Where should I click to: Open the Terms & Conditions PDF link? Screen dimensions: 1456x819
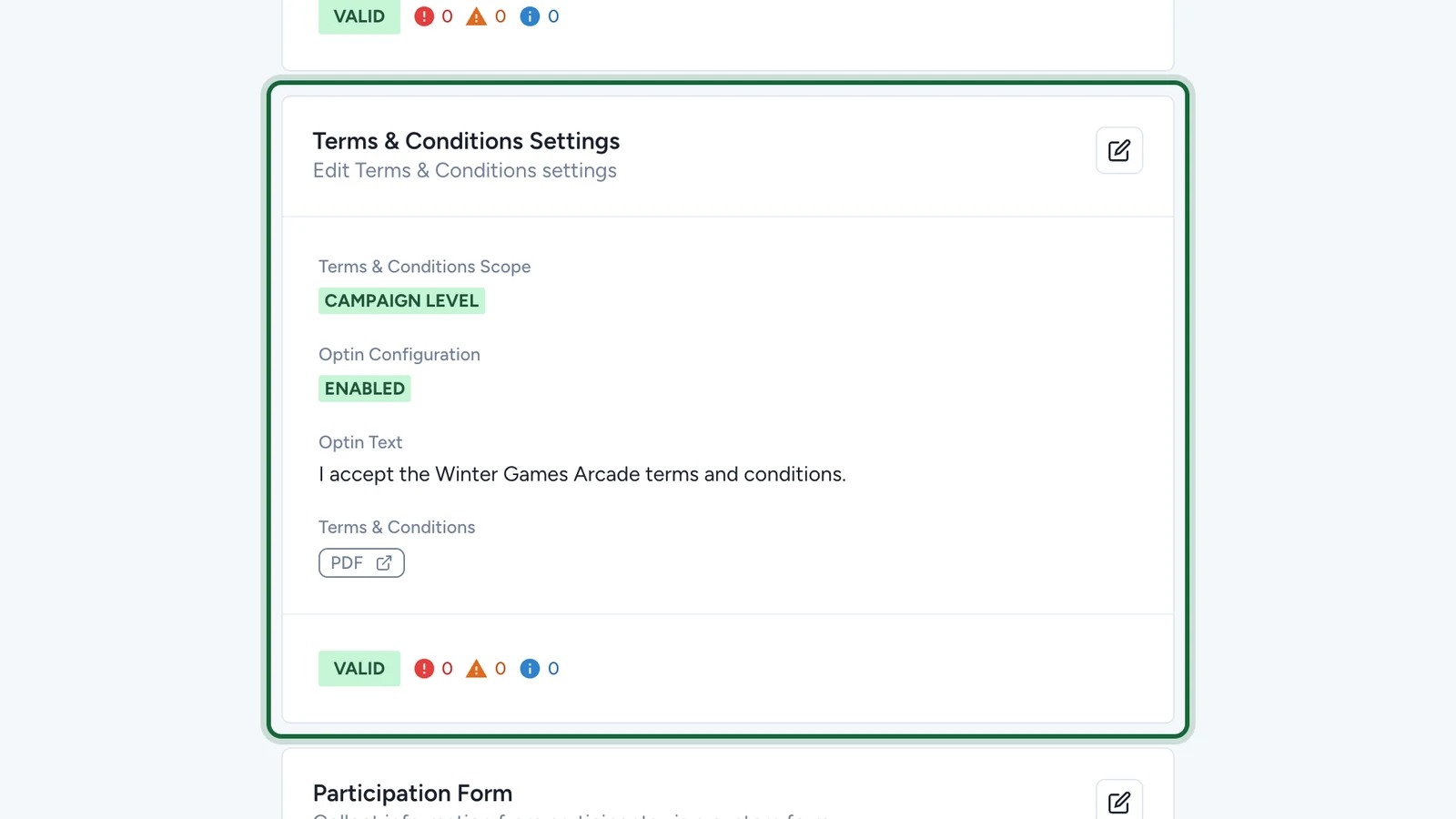361,563
